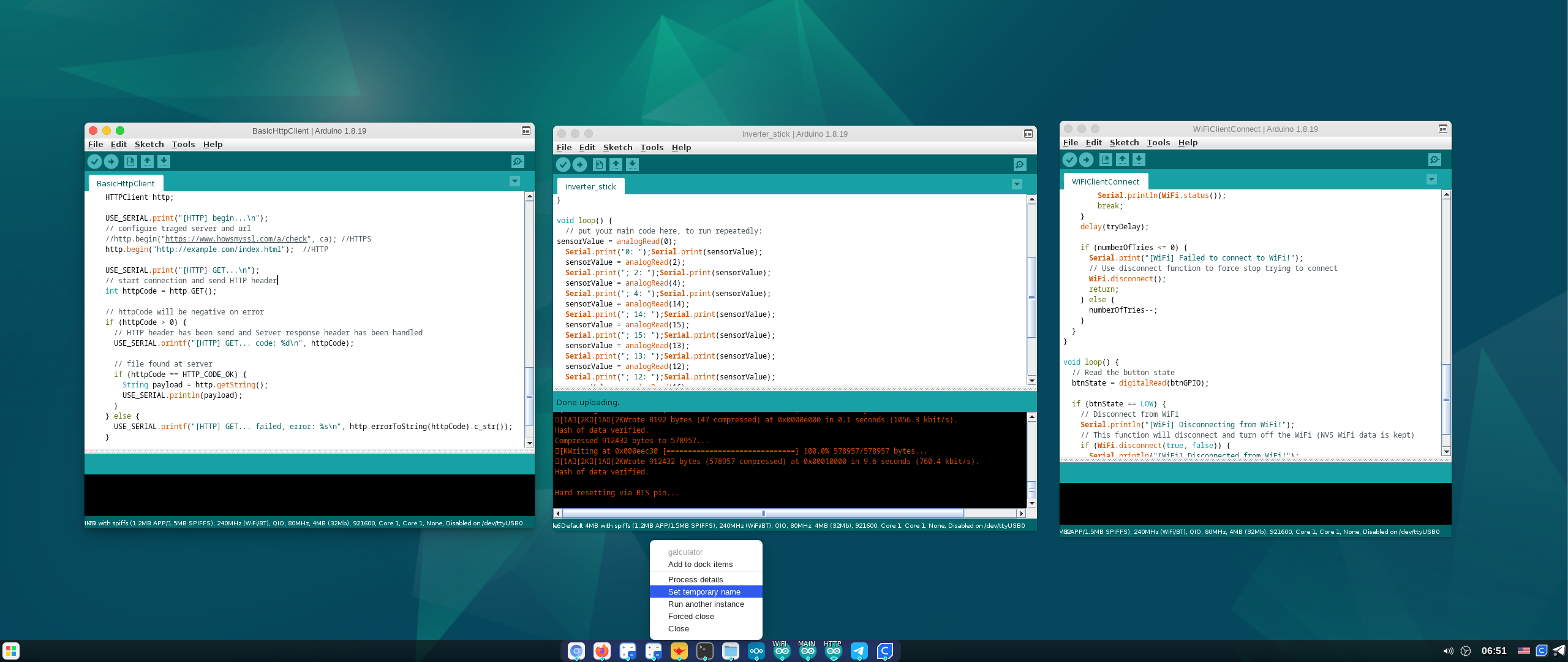Expand the tab dropdown arrow in BasicHttpClient

point(514,181)
